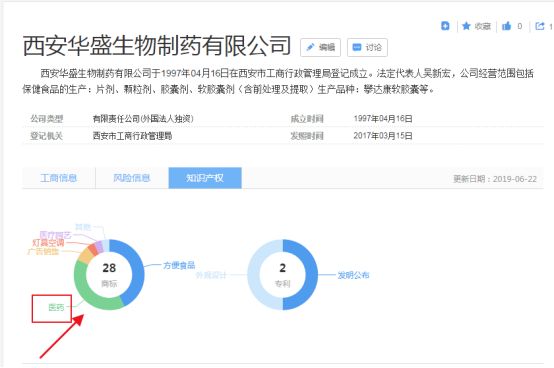Click the 其他 label above trademark chart

[83, 227]
